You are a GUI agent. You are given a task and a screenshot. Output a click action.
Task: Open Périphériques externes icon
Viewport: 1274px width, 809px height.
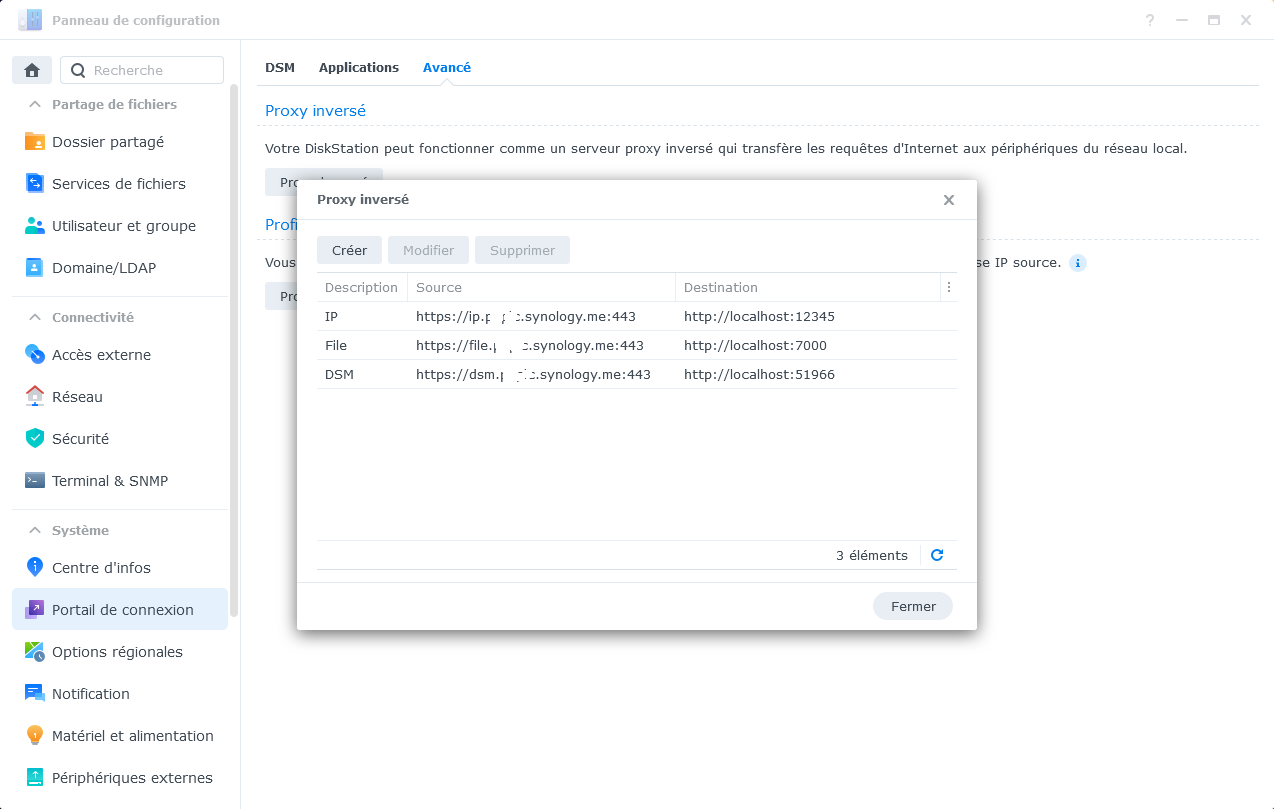35,778
